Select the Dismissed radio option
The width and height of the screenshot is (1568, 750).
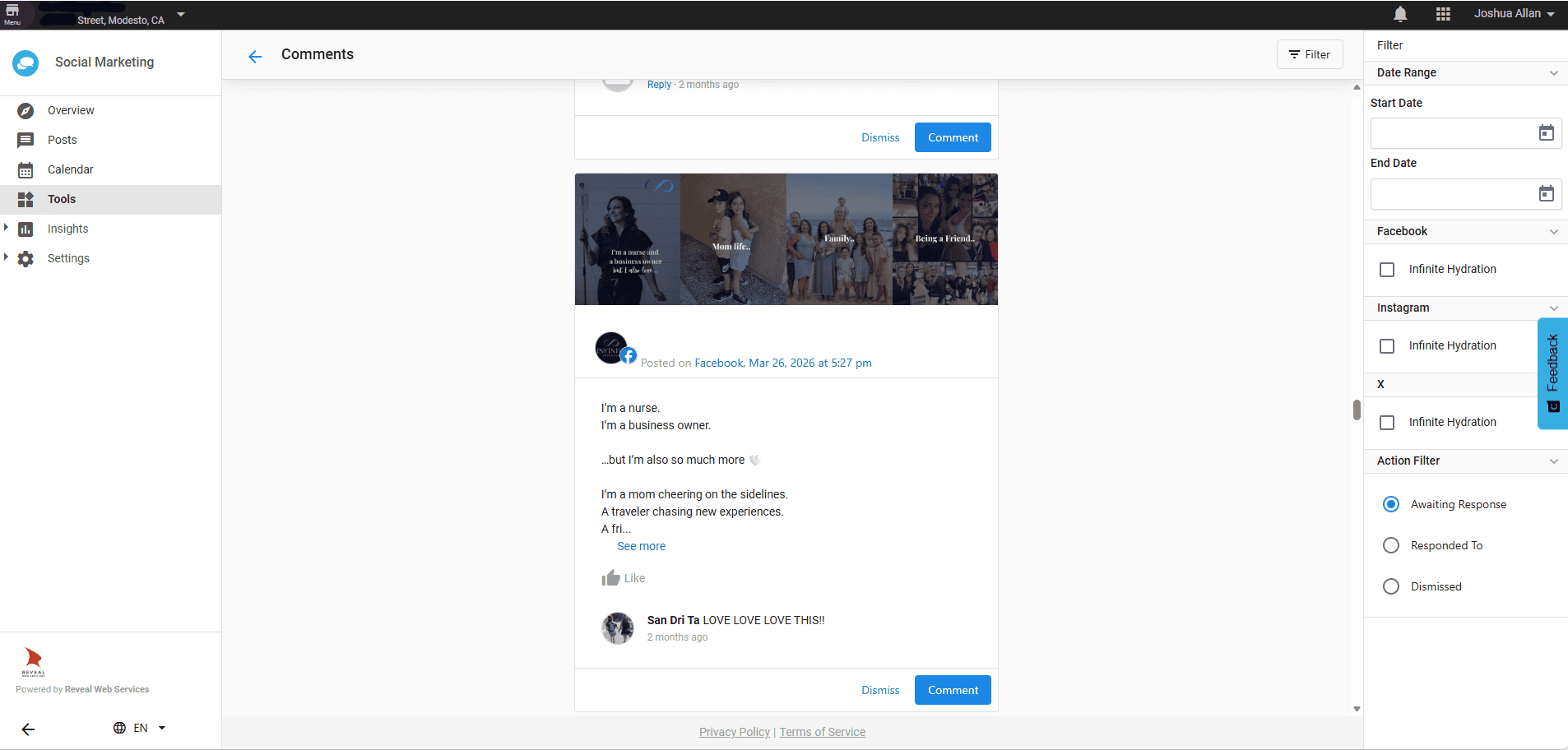click(x=1391, y=586)
